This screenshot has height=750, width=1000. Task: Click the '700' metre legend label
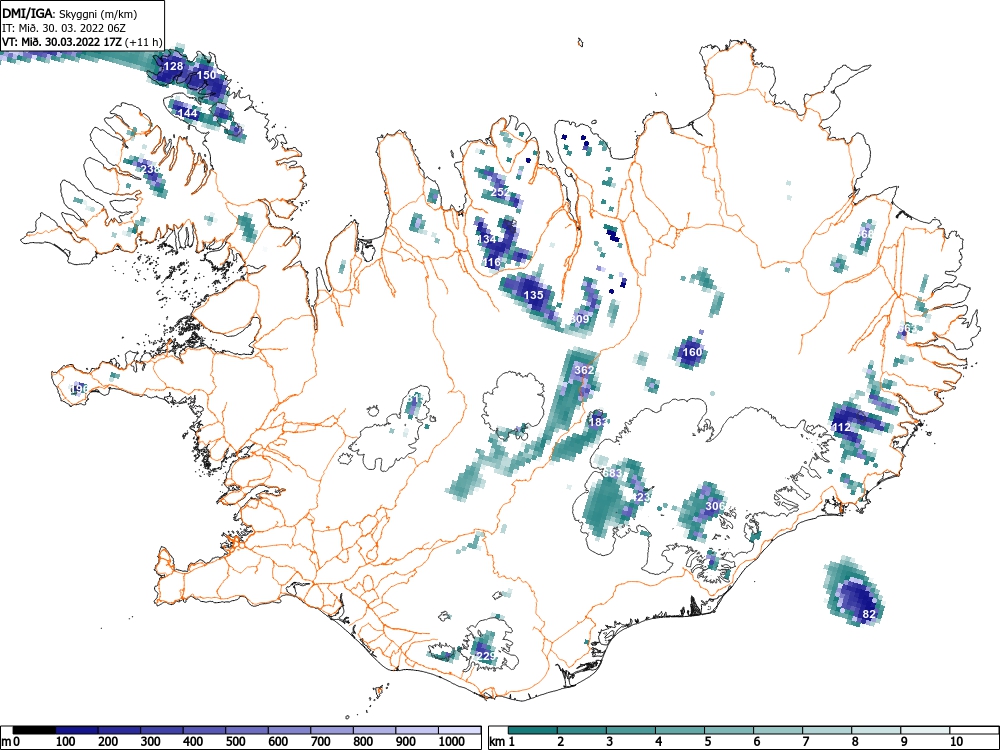[321, 742]
